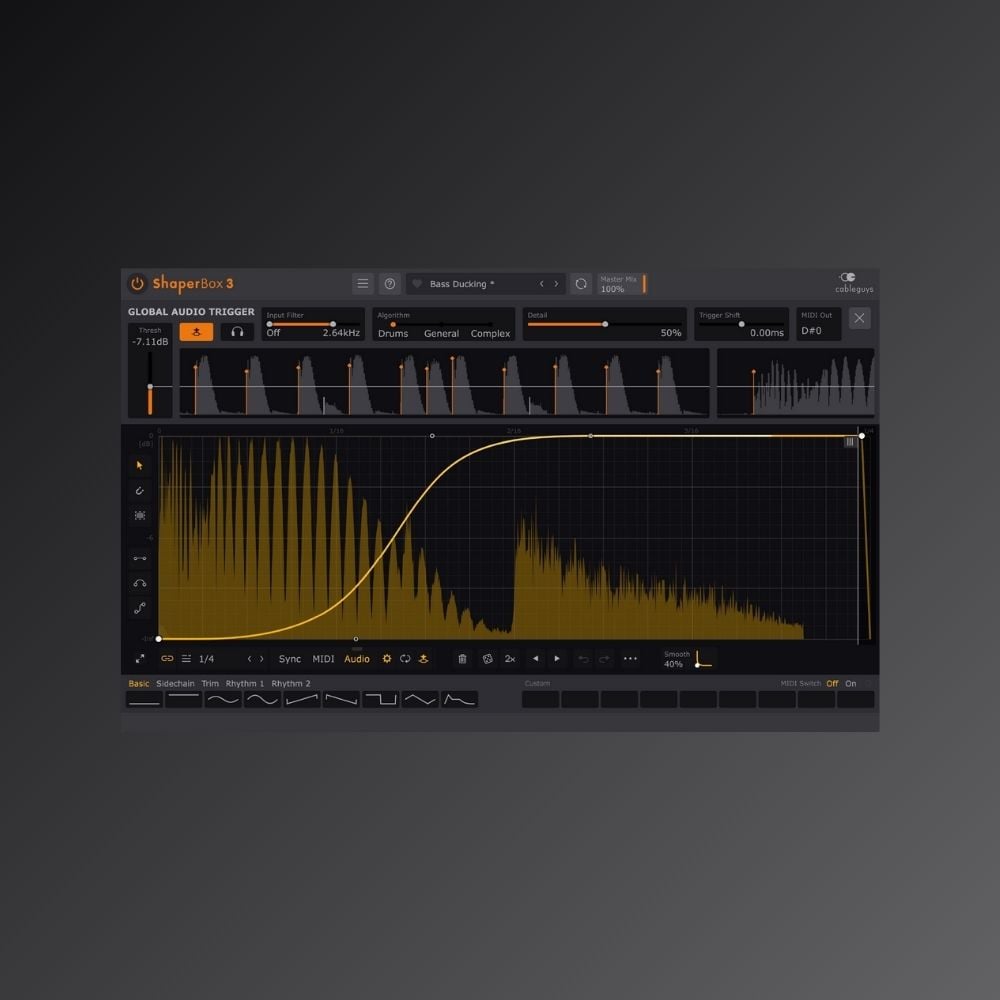Click the circular refresh icon next to presets
The image size is (1000, 1000).
581,284
